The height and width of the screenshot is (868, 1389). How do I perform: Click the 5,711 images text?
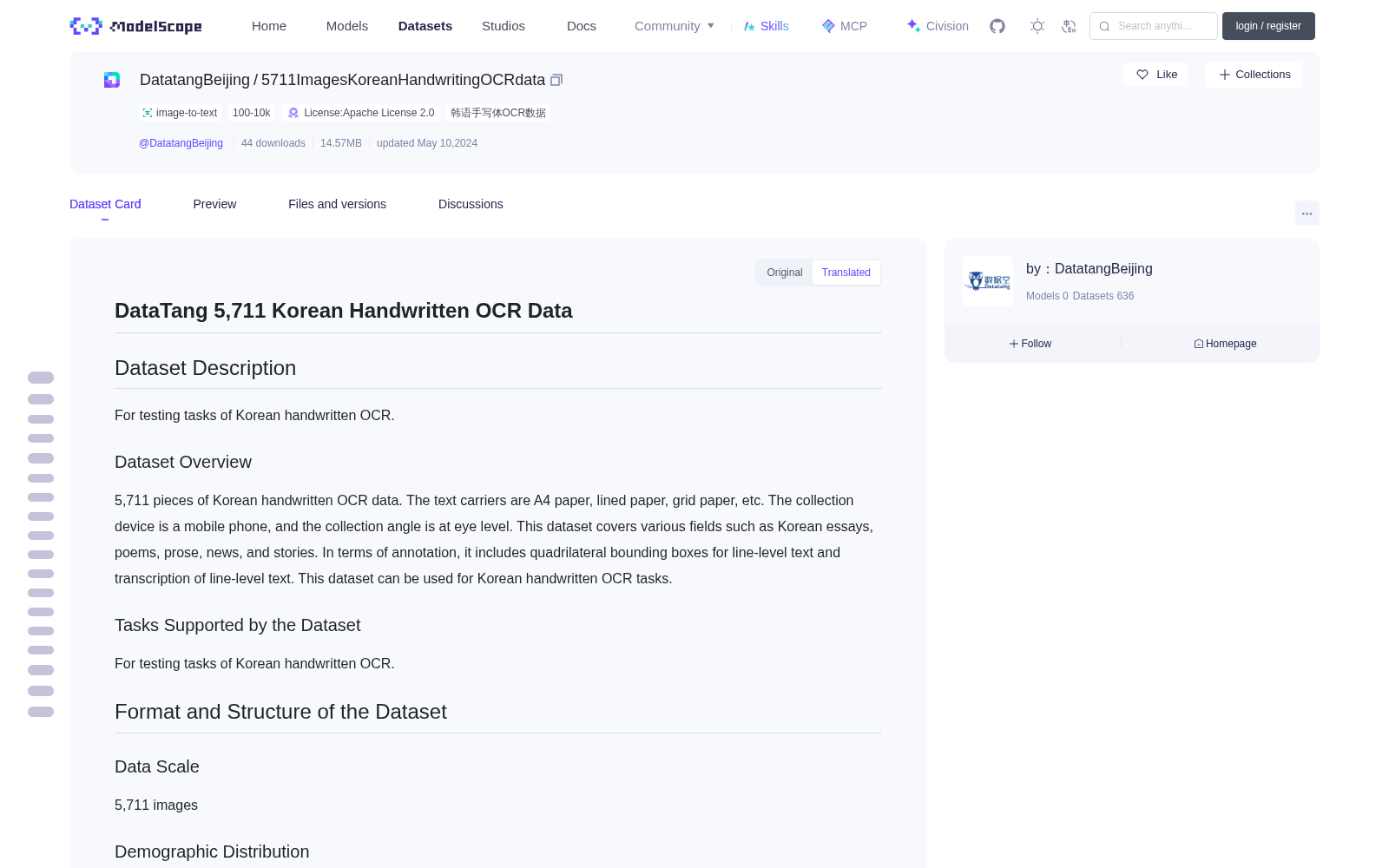156,805
